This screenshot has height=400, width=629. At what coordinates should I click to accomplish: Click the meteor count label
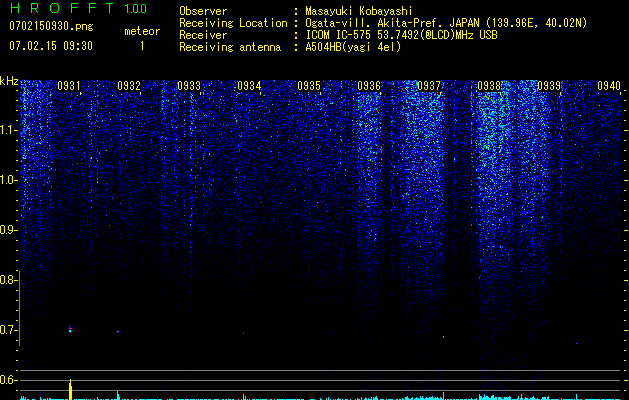click(x=142, y=31)
